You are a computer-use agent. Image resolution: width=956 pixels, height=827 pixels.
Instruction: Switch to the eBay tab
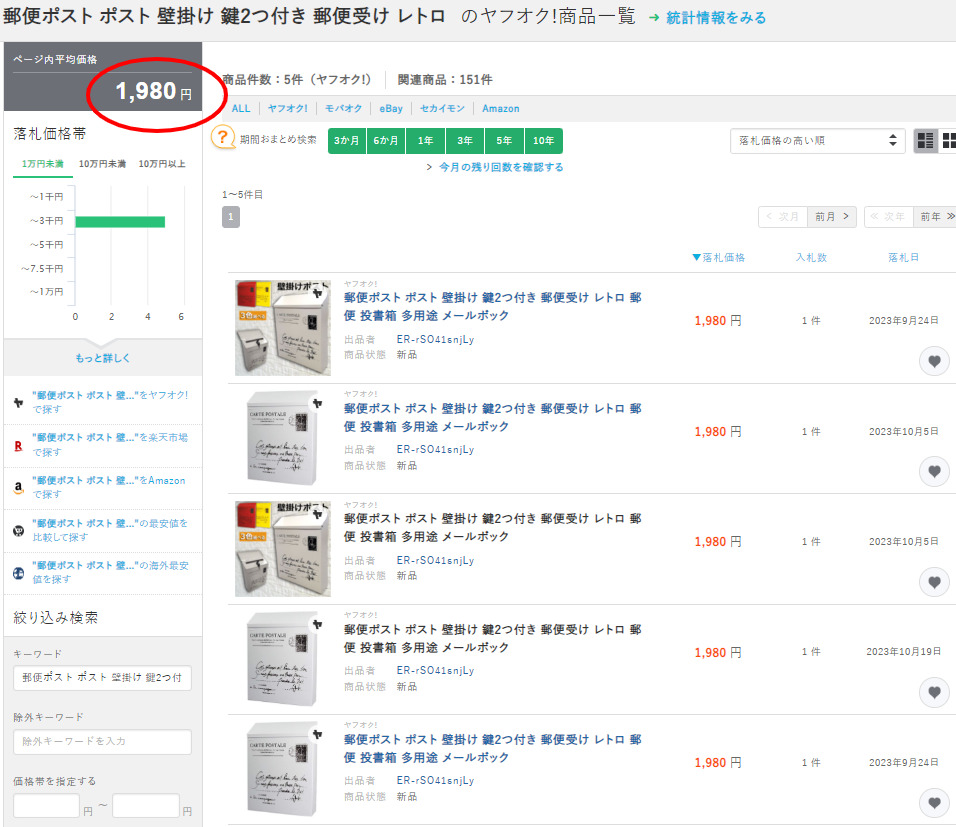pos(390,108)
